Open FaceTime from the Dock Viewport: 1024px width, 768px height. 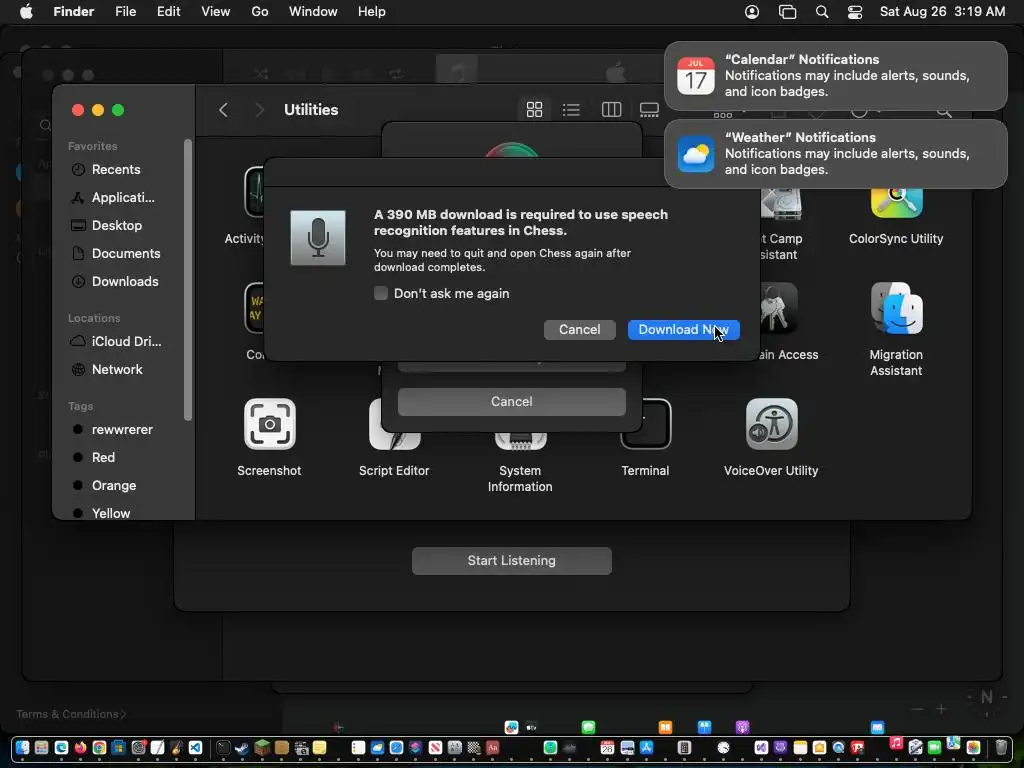coord(935,747)
